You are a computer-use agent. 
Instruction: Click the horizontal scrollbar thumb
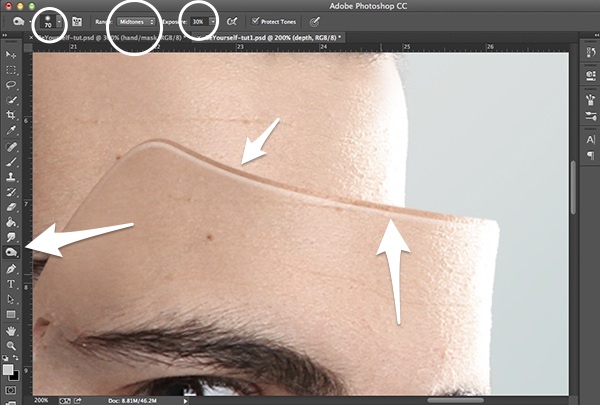[455, 400]
